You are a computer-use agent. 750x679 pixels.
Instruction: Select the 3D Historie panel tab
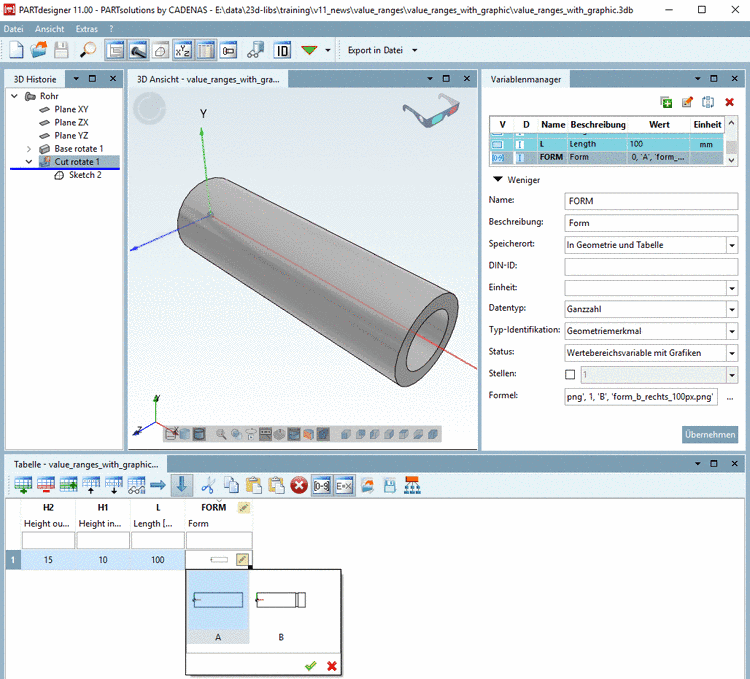(35, 79)
